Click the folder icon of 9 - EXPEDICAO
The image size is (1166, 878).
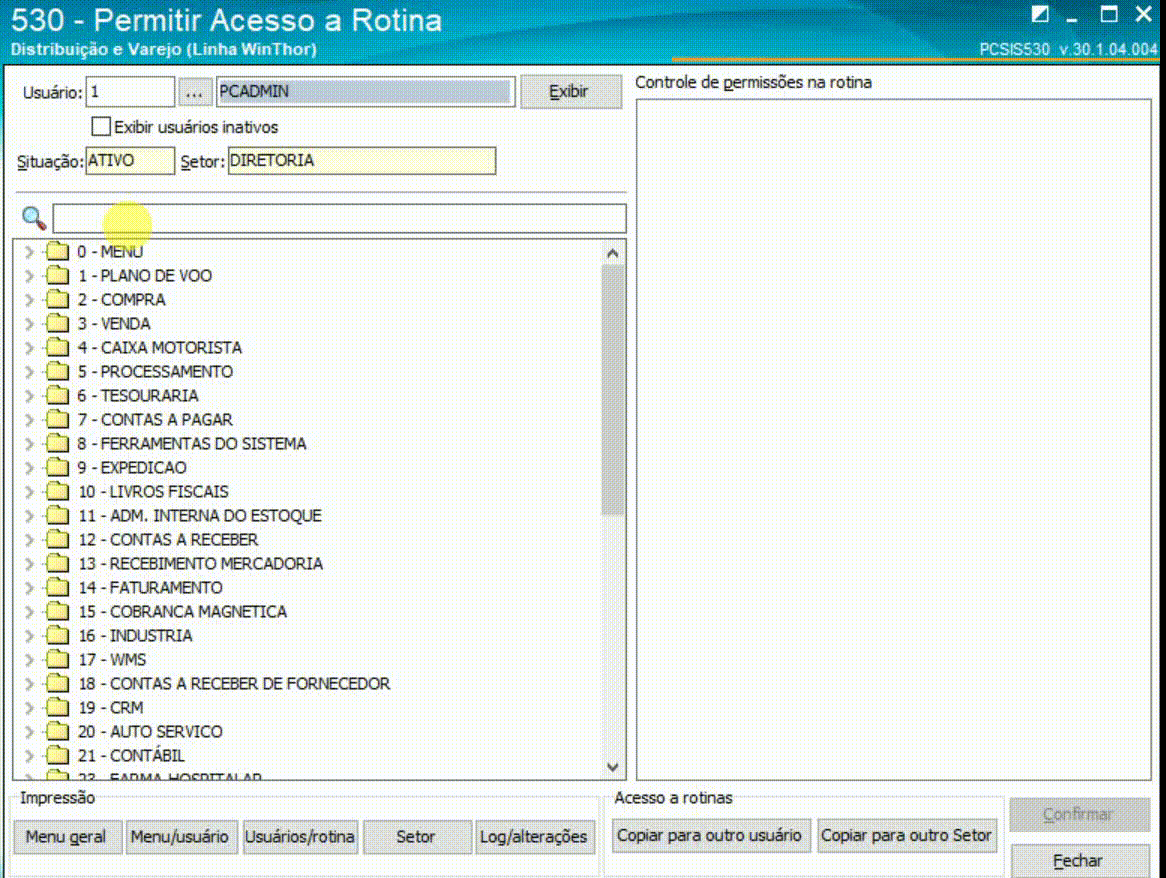click(57, 468)
